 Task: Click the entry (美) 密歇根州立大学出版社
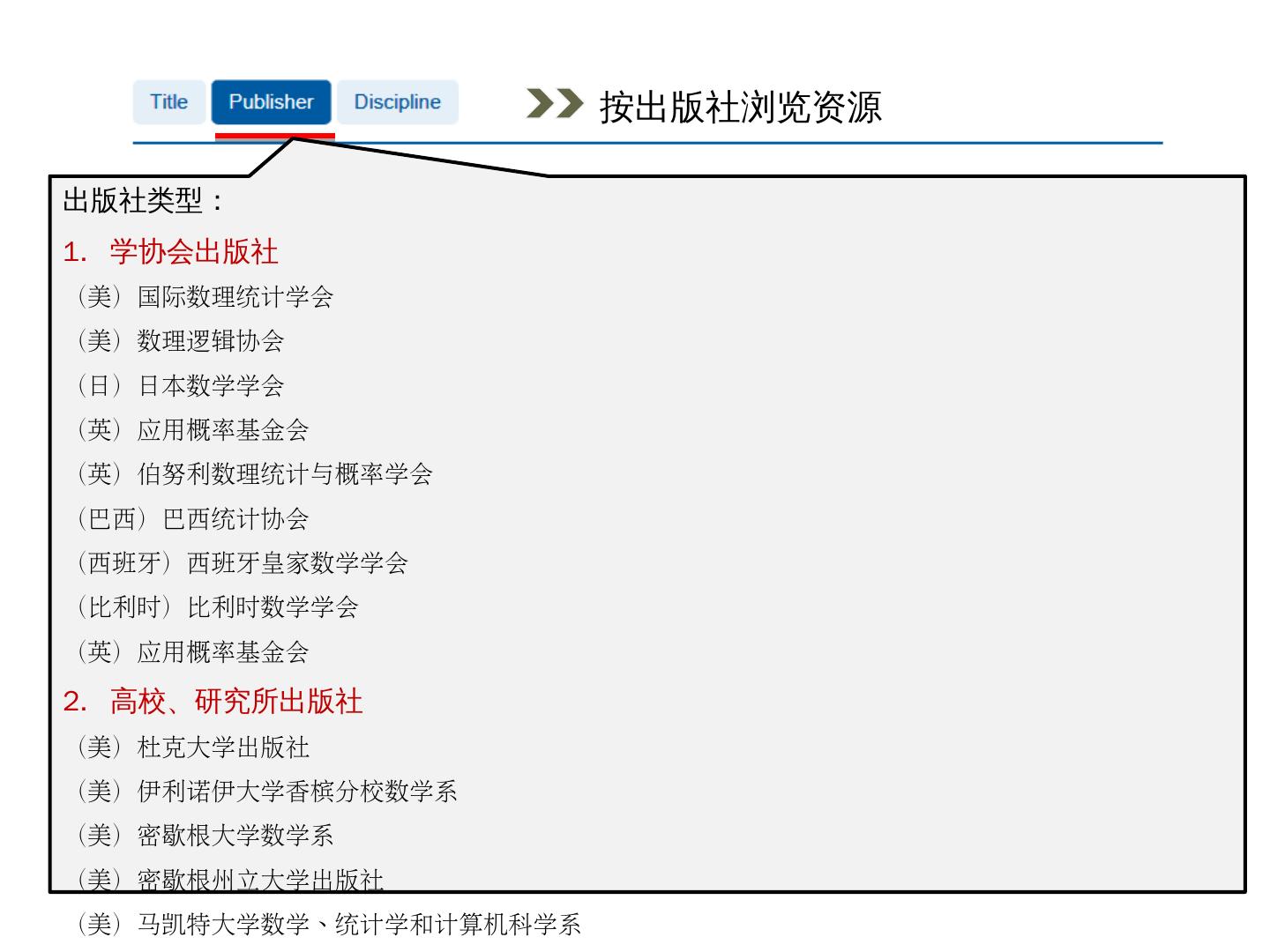pos(230,880)
